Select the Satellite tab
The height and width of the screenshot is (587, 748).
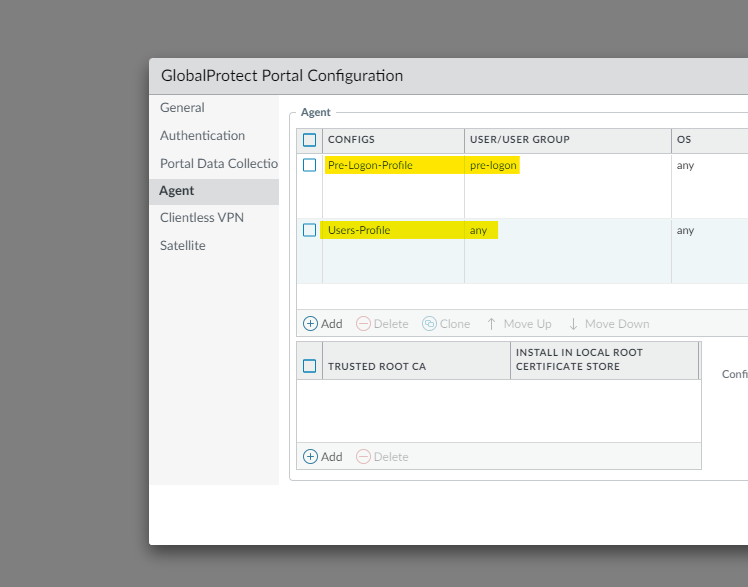coord(183,245)
